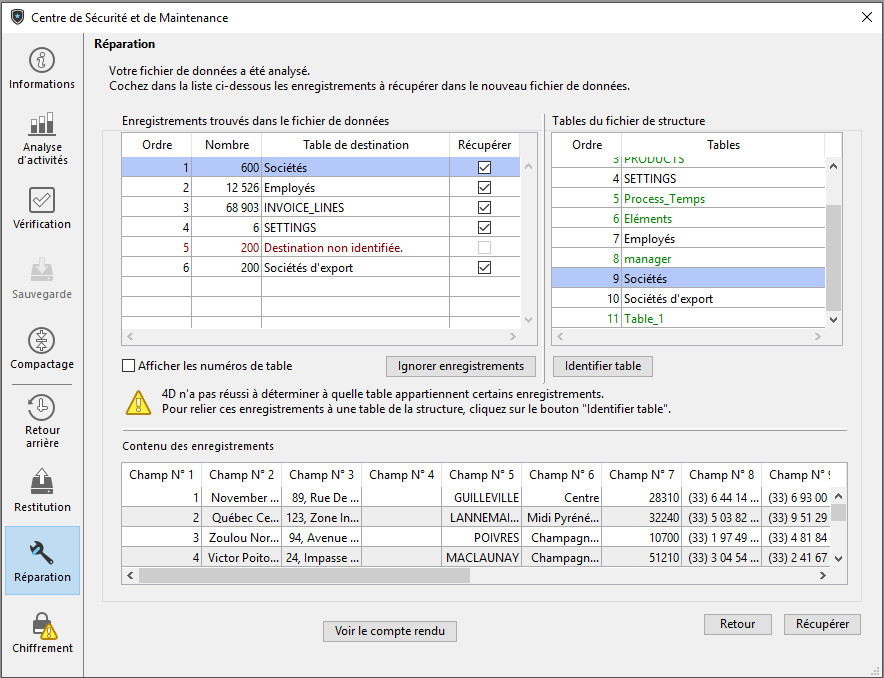Toggle Récupérer checkbox for INVOICE_LINES
The width and height of the screenshot is (884, 678).
(x=484, y=208)
